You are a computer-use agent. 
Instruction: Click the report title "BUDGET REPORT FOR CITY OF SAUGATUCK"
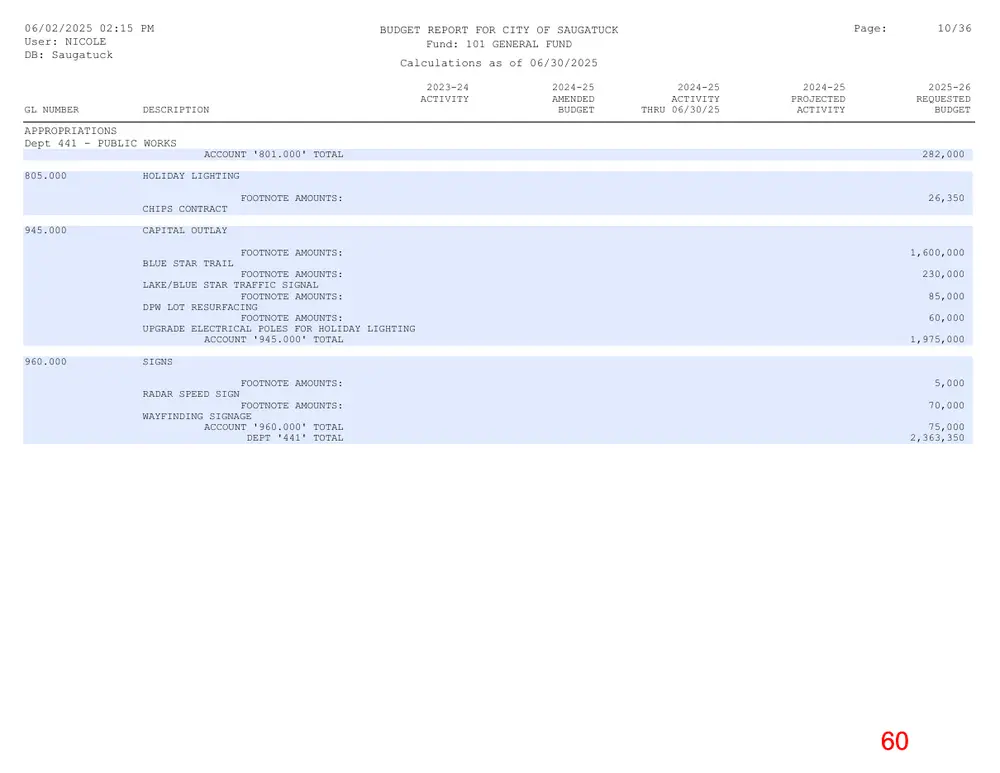[499, 30]
